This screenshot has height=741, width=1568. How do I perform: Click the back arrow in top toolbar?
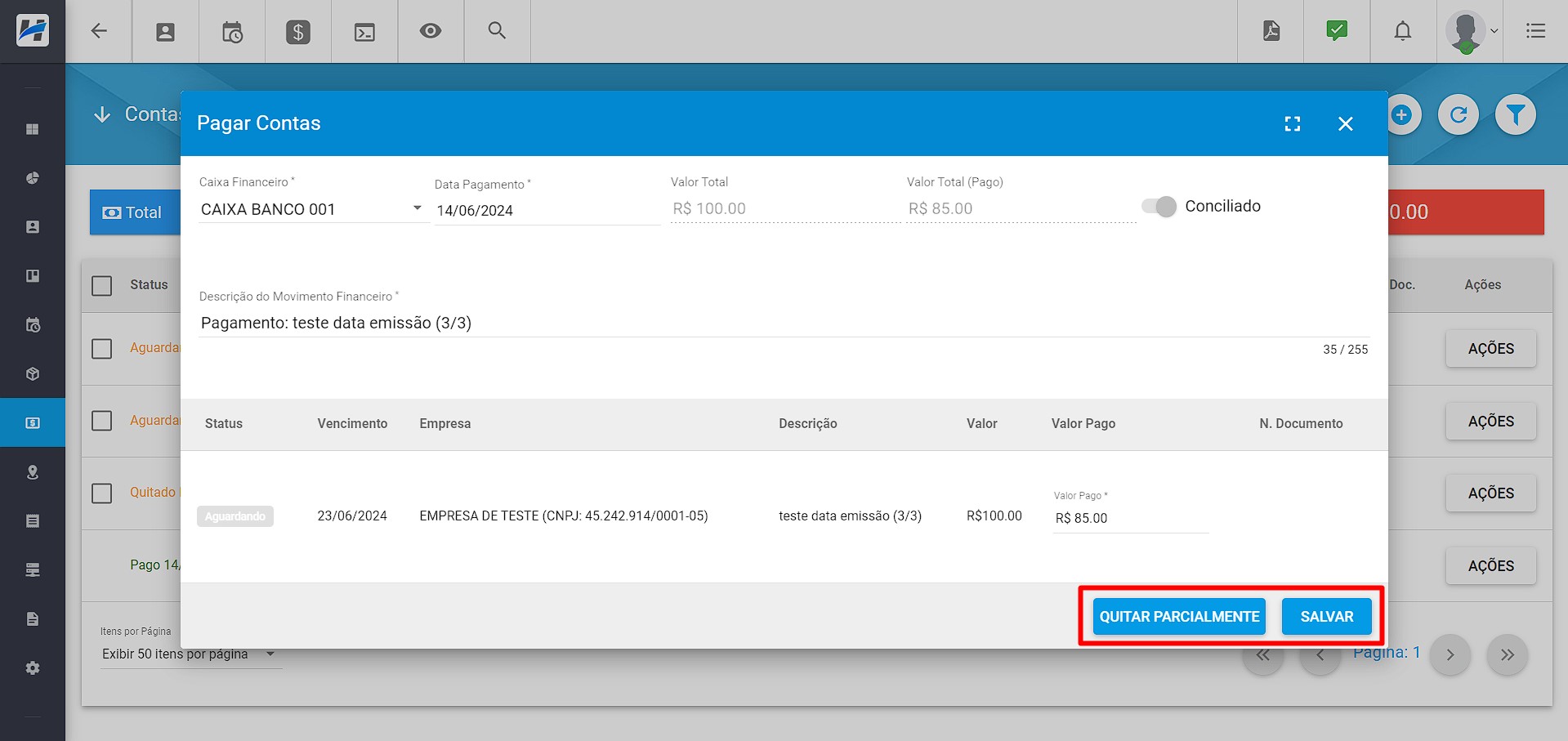pyautogui.click(x=99, y=31)
